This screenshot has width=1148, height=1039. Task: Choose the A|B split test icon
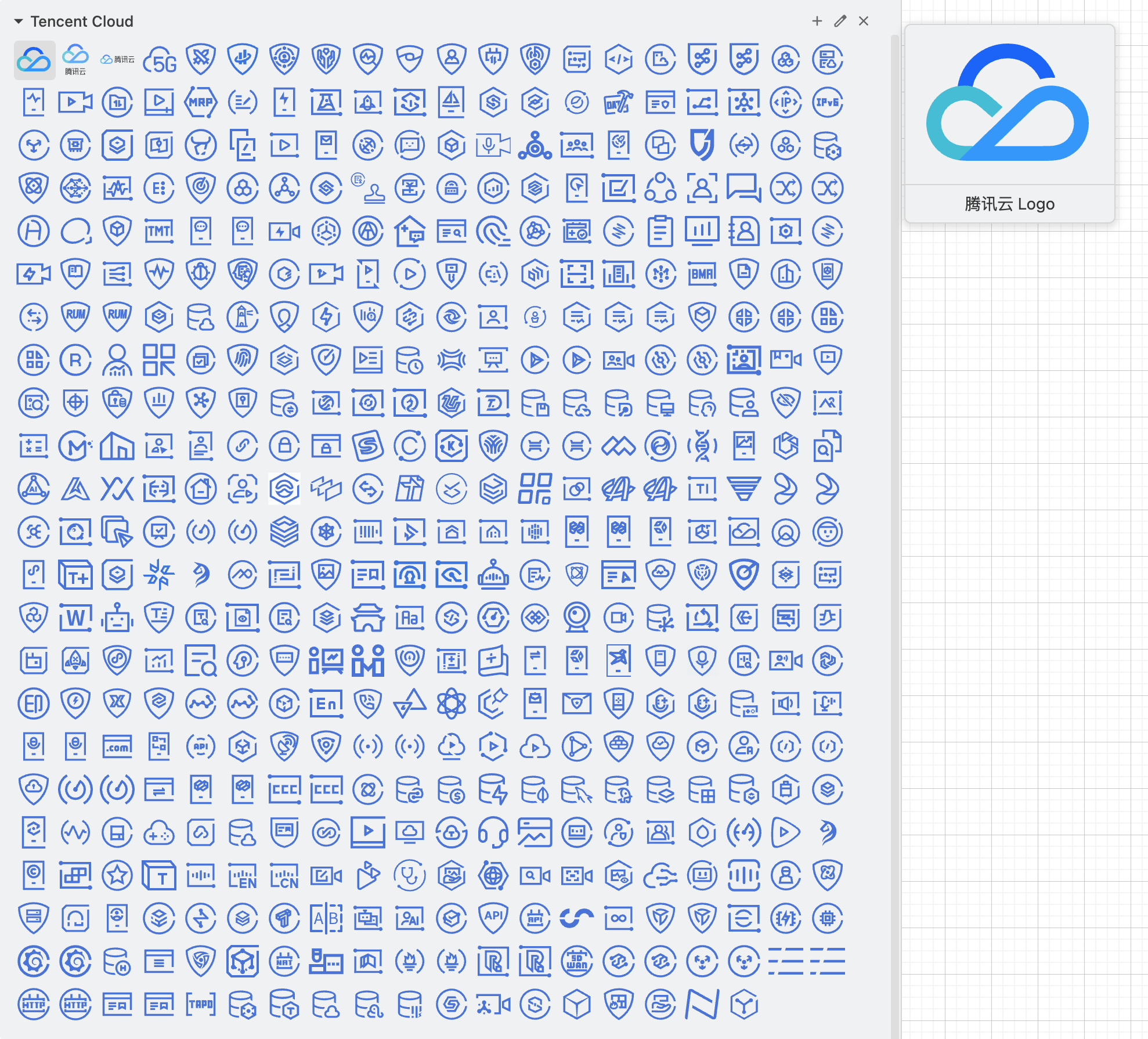326,918
